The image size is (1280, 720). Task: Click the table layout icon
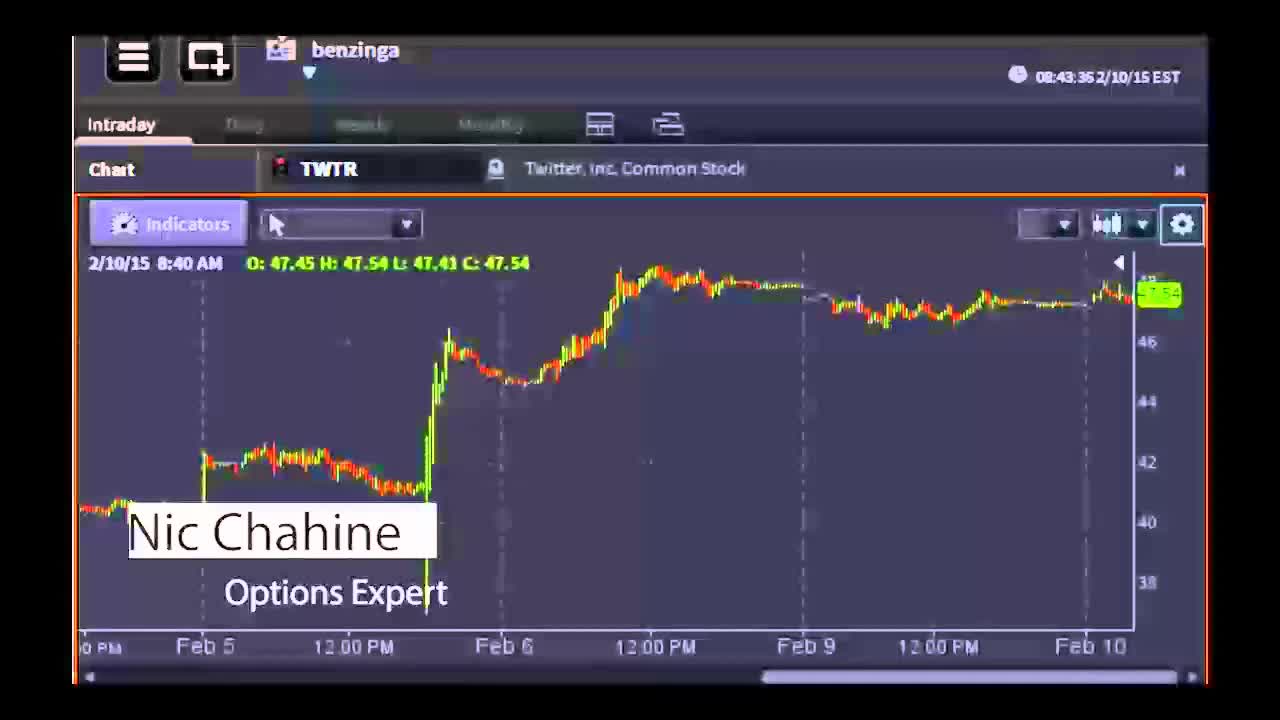coord(600,125)
